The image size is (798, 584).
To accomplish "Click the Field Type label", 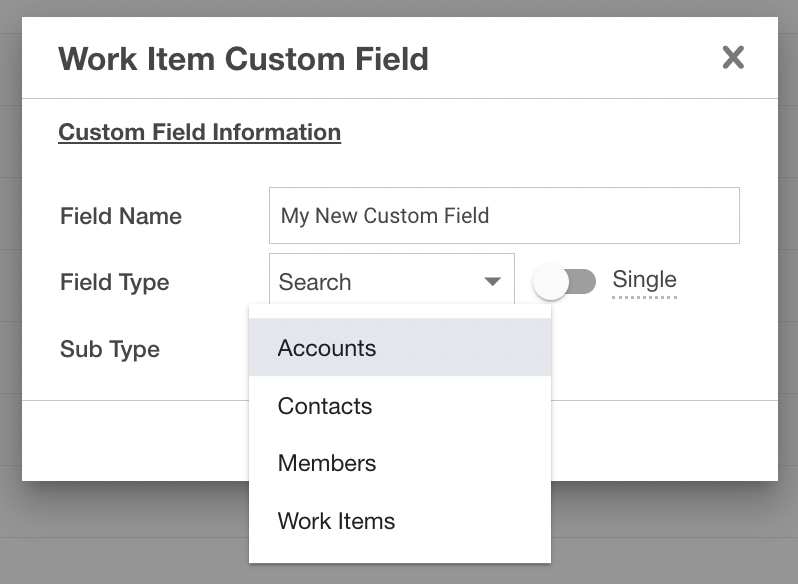I will pos(115,282).
